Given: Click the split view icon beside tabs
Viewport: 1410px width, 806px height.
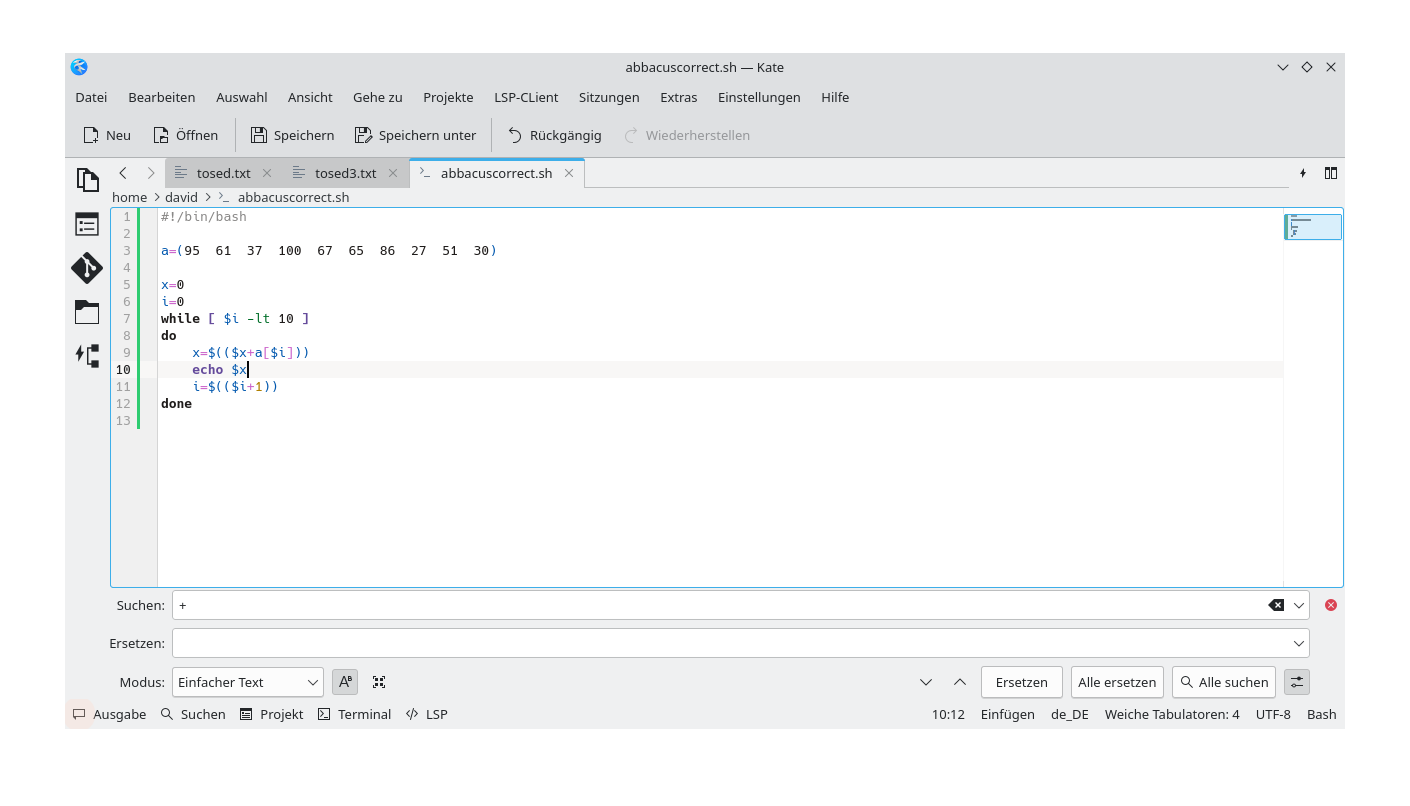Looking at the screenshot, I should [x=1331, y=173].
